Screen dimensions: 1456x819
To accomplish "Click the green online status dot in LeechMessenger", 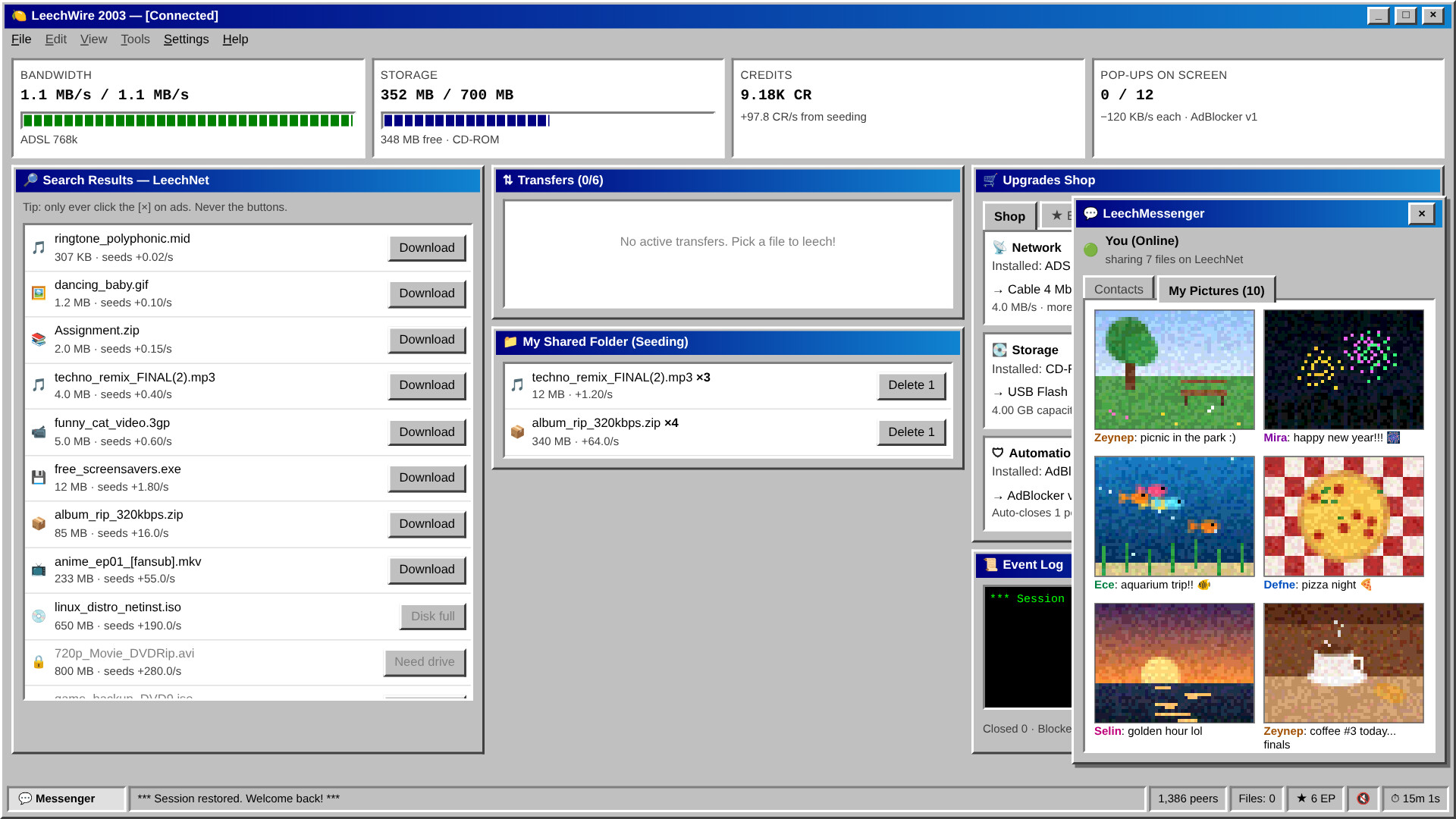I will [1090, 249].
